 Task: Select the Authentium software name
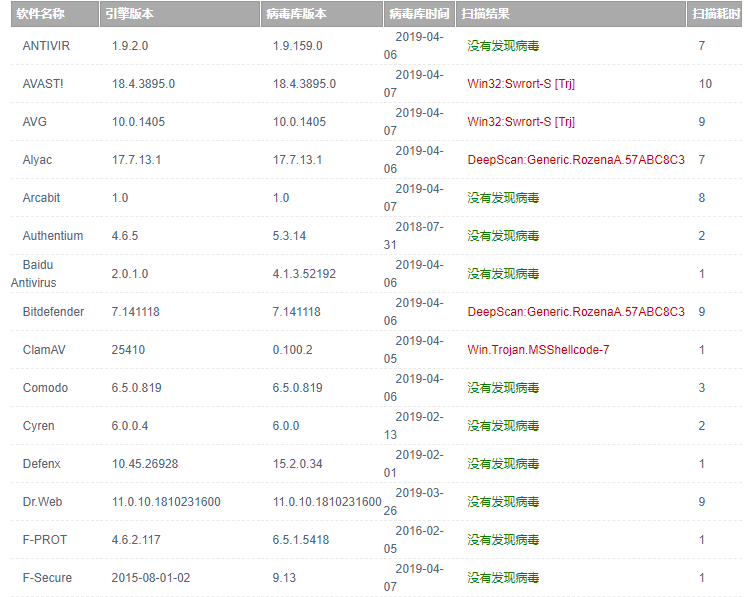[x=53, y=236]
